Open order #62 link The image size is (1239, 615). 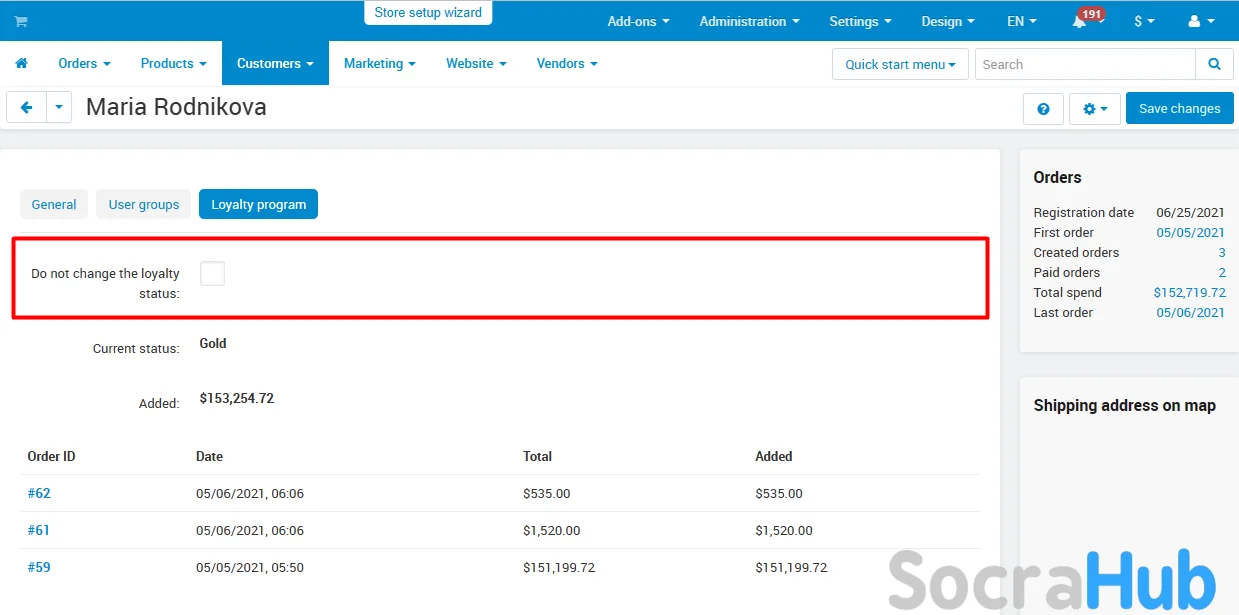click(39, 493)
